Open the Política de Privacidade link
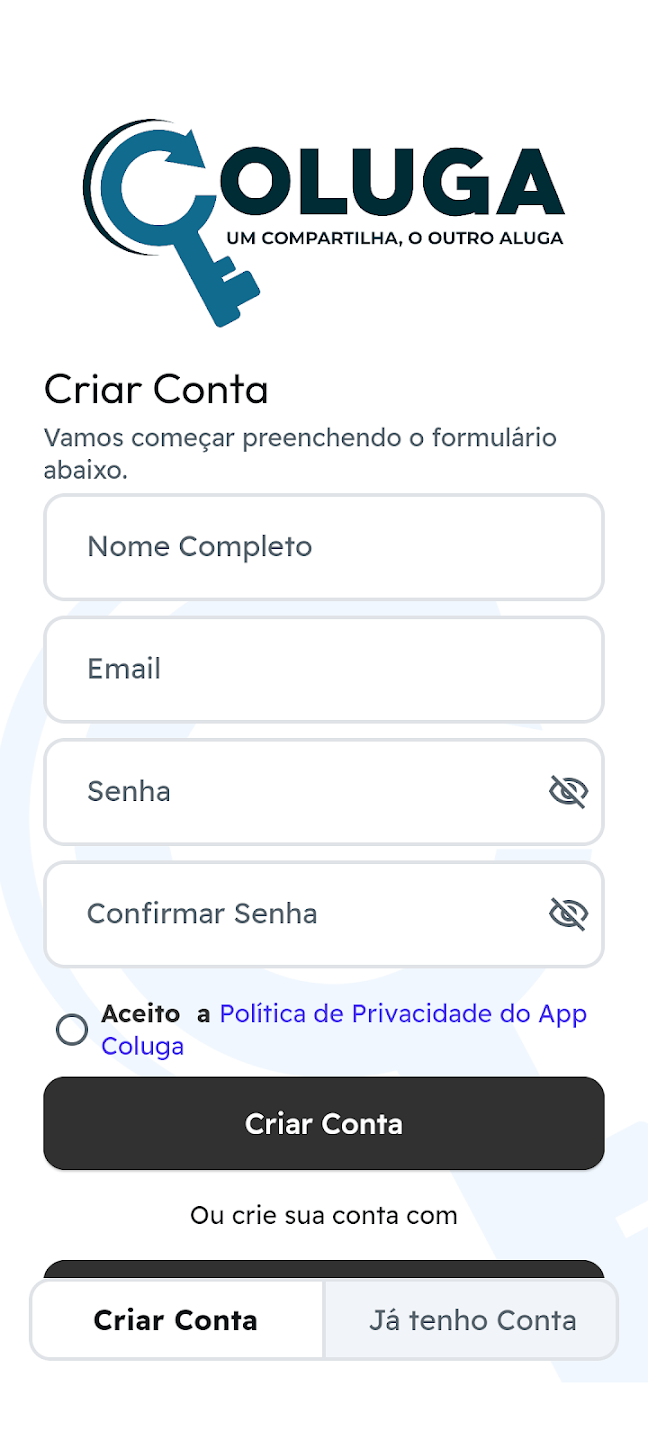648x1440 pixels. point(402,1014)
